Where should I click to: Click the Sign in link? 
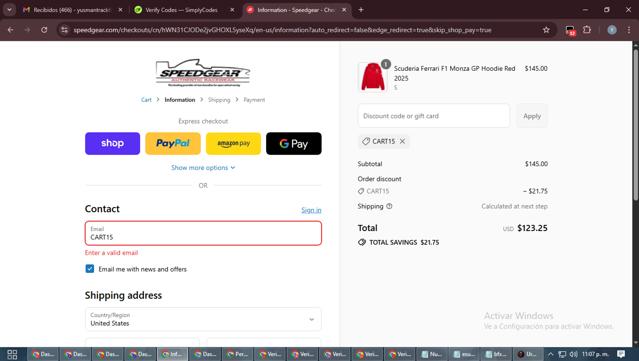[x=311, y=210]
